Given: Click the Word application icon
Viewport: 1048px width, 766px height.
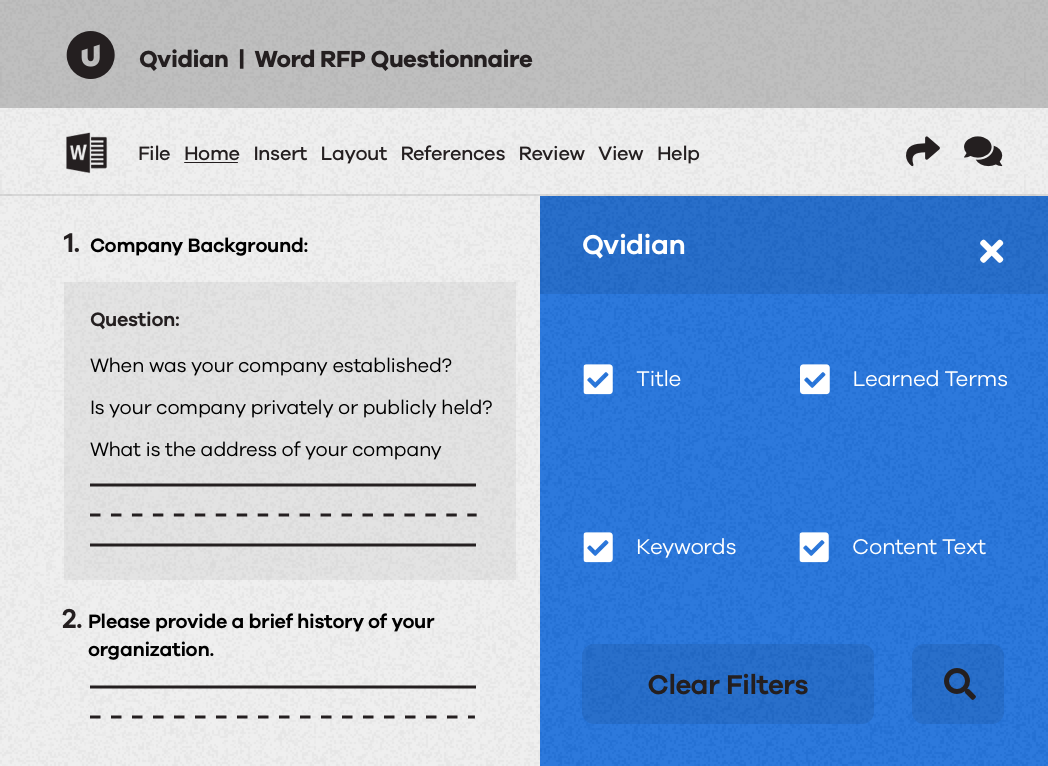Looking at the screenshot, I should (x=86, y=153).
